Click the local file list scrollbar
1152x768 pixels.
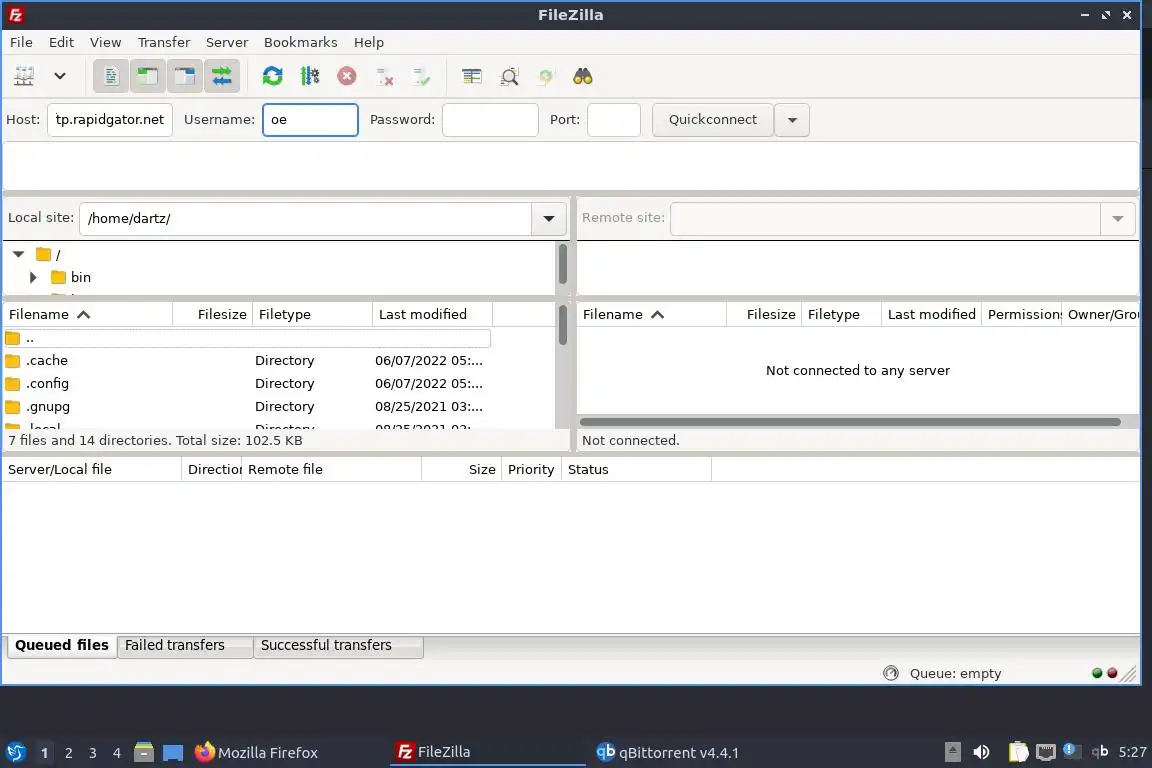562,326
